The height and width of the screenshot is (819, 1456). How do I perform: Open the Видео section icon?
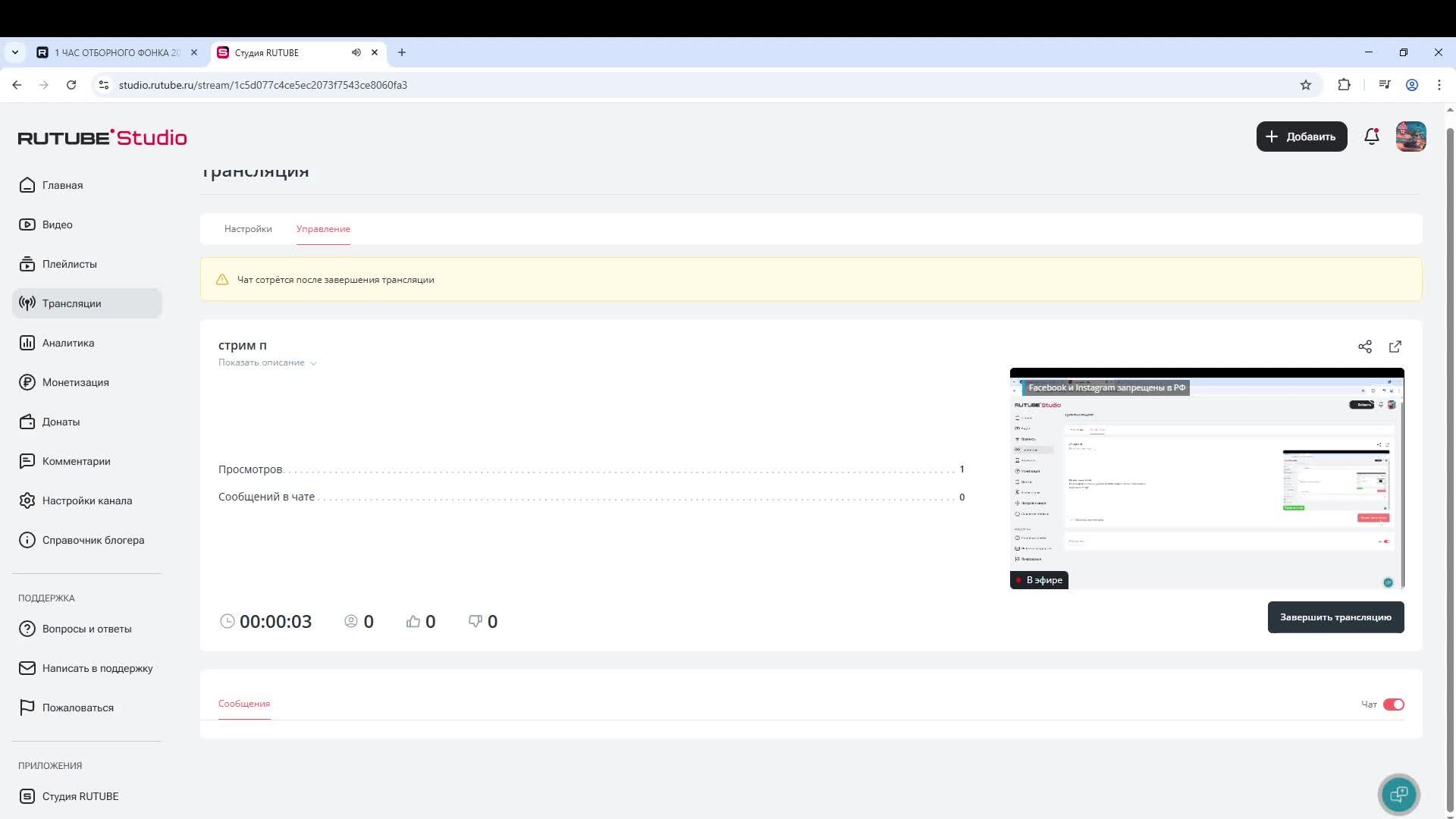coord(27,224)
